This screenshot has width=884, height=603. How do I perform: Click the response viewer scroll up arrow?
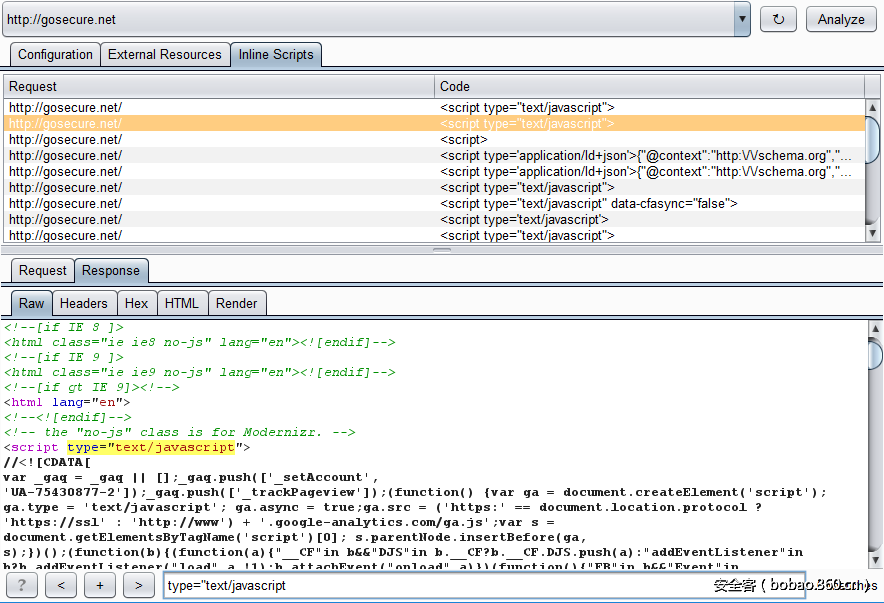coord(873,328)
